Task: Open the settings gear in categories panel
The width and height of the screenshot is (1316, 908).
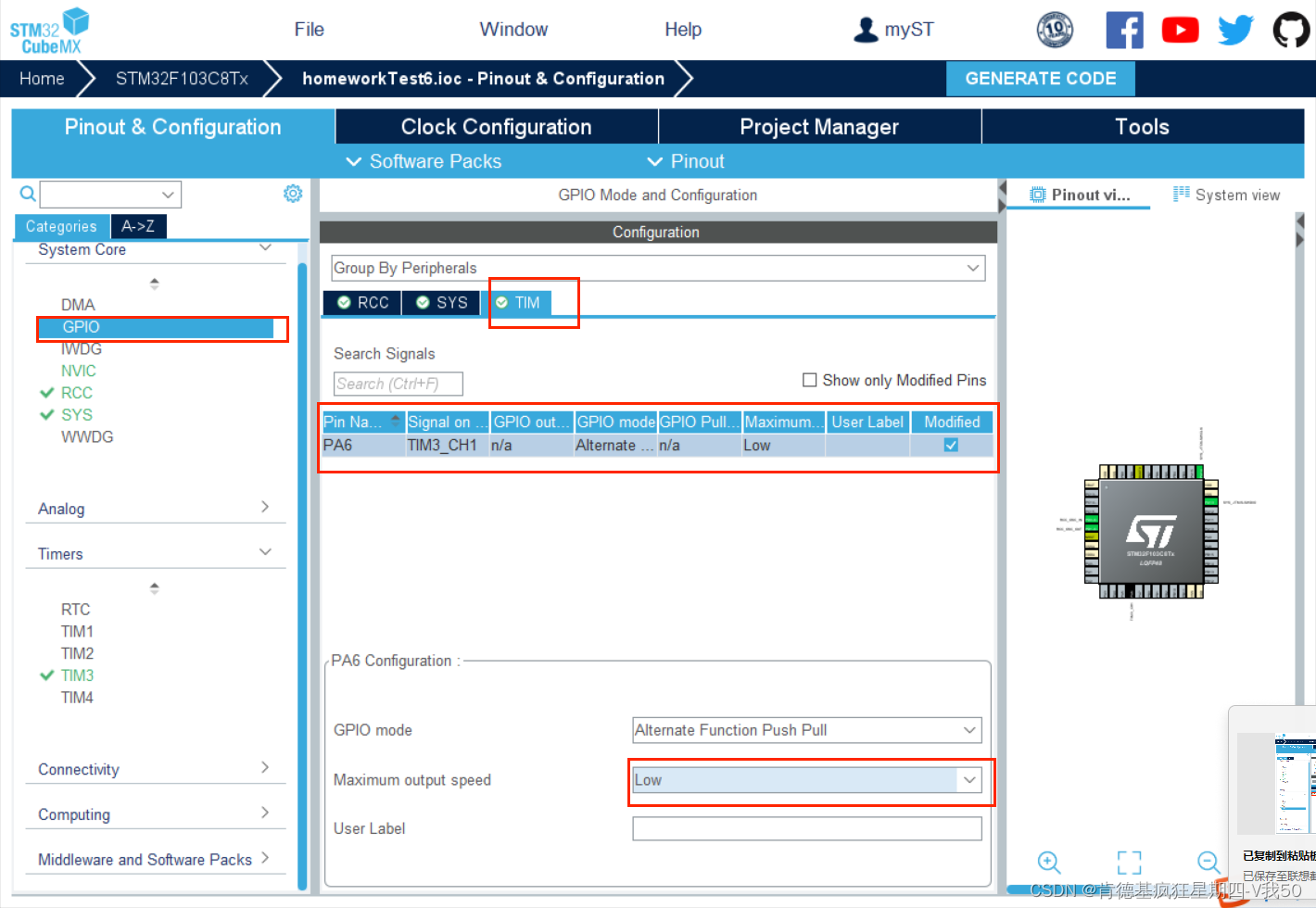Action: click(293, 193)
